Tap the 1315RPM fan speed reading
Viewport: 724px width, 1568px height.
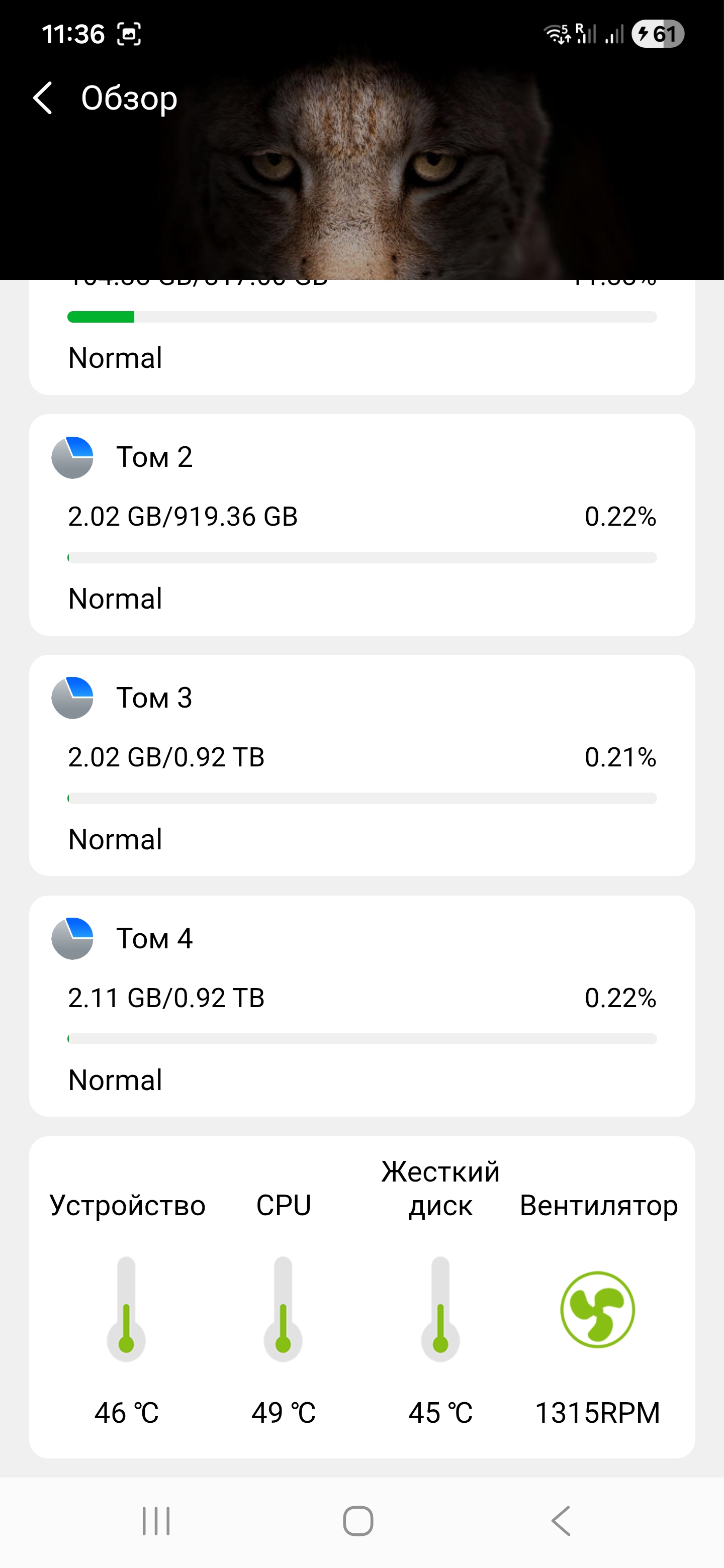[597, 1413]
